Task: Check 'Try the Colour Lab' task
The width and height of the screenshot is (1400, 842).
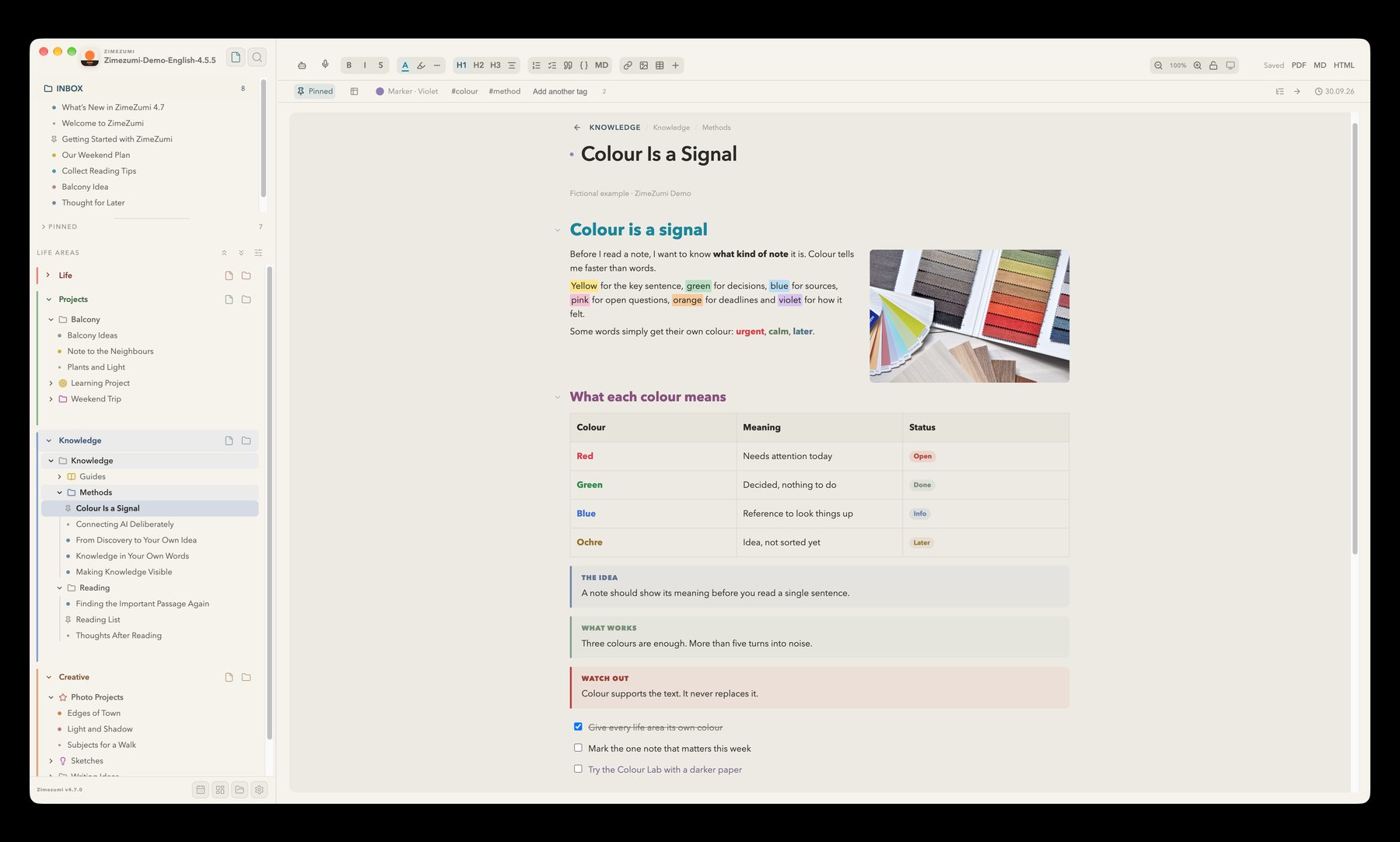Action: pyautogui.click(x=578, y=769)
